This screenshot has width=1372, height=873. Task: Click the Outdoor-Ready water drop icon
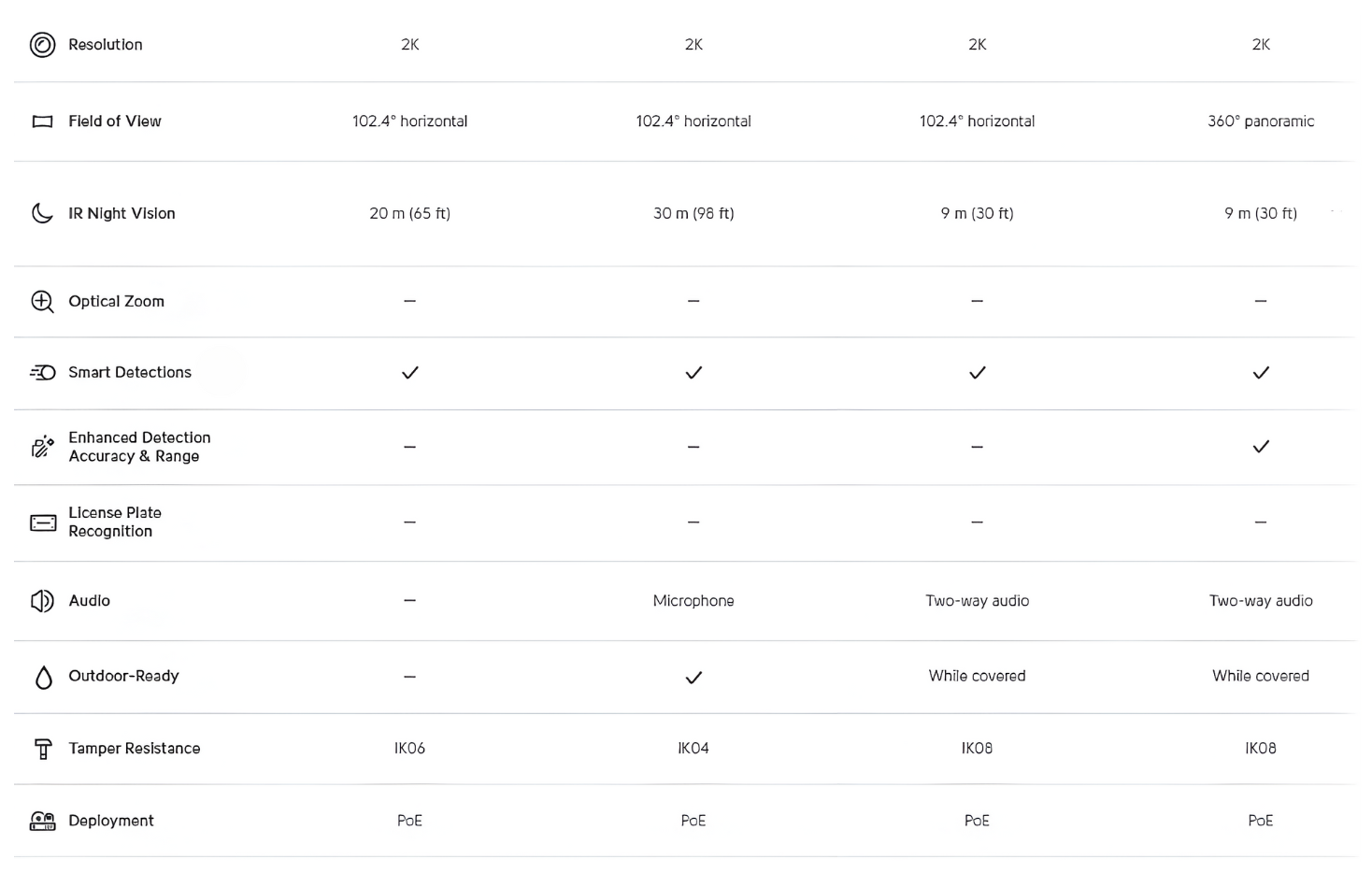pos(43,678)
